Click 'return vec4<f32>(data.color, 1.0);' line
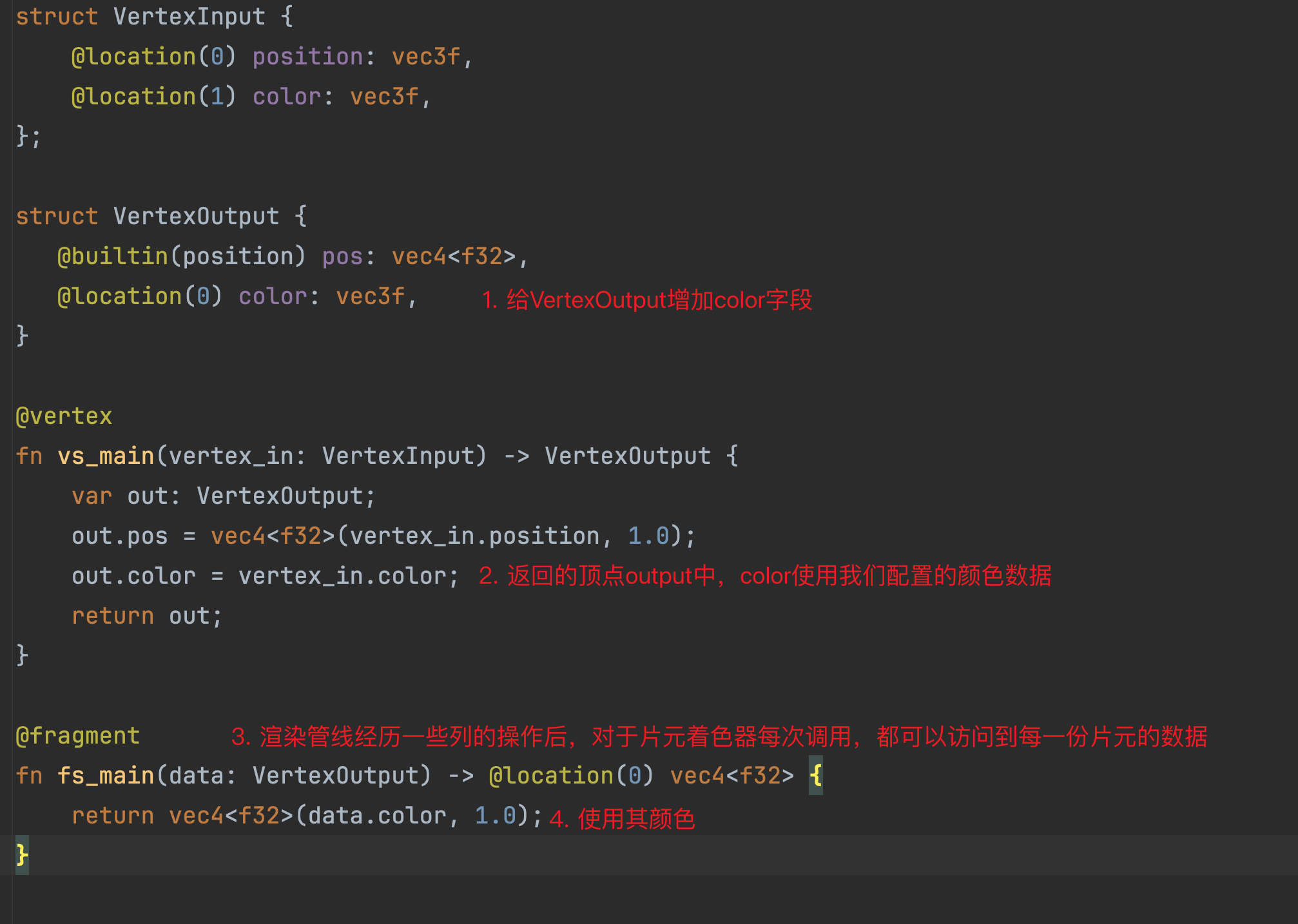1298x924 pixels. coord(307,816)
